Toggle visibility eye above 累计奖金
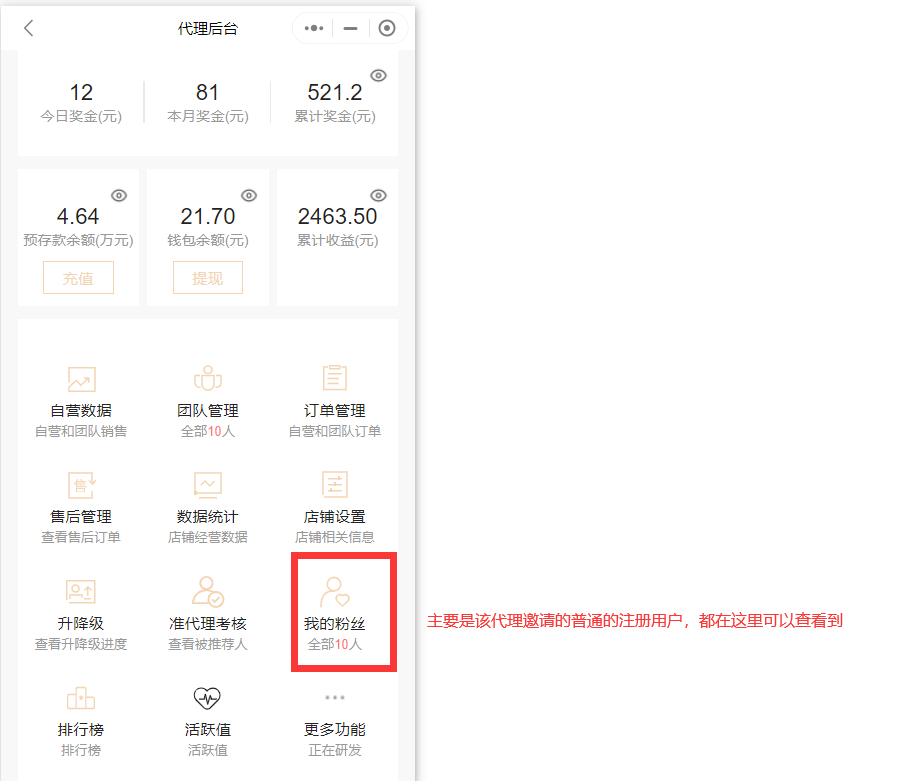Image resolution: width=905 pixels, height=781 pixels. pyautogui.click(x=378, y=76)
